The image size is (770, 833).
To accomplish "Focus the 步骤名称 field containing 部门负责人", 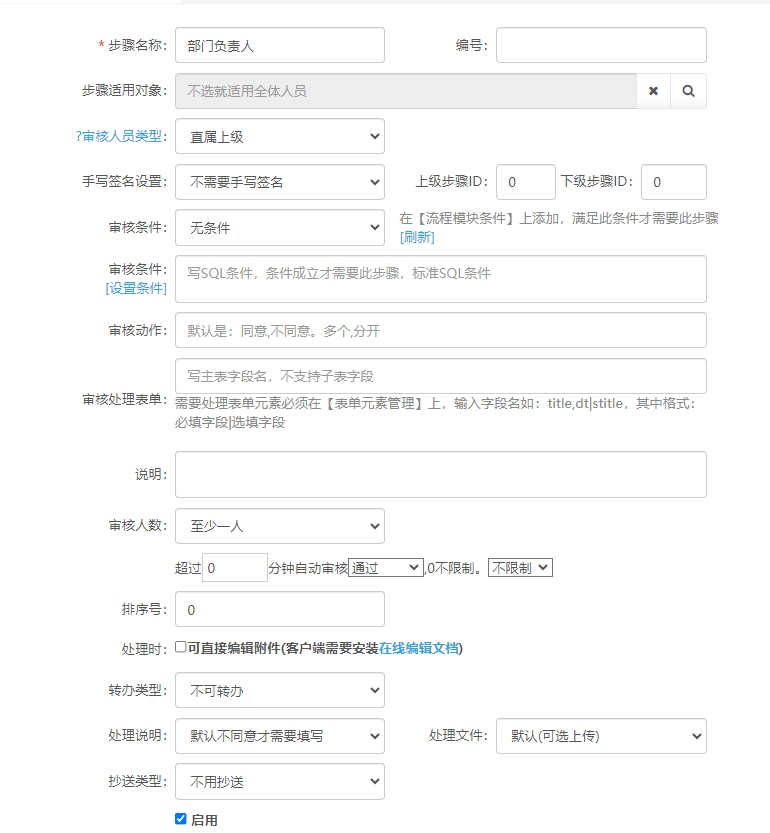I will point(280,45).
